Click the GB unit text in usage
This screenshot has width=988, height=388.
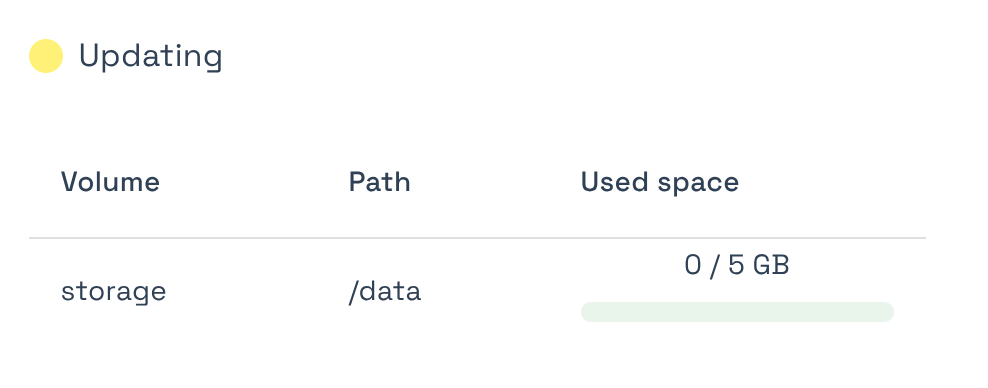point(771,265)
